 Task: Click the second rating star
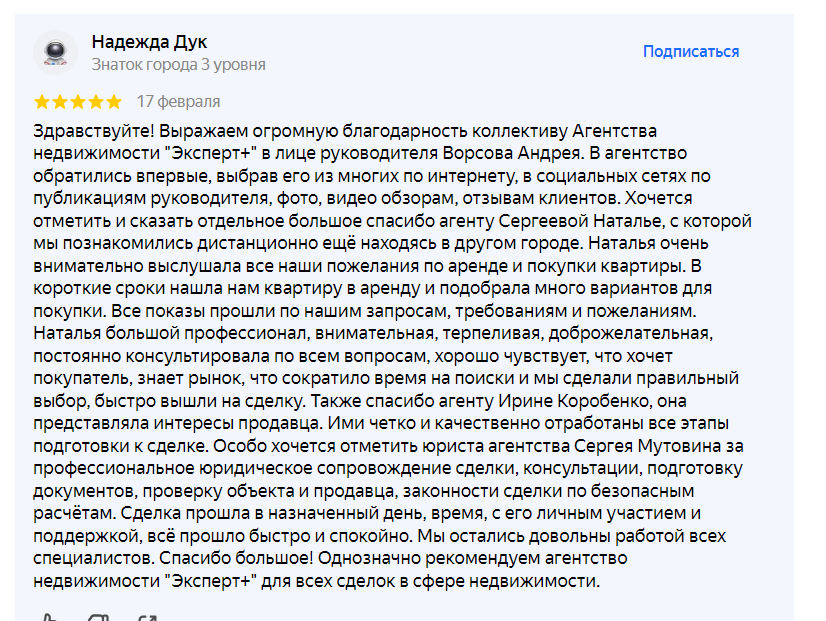click(60, 102)
